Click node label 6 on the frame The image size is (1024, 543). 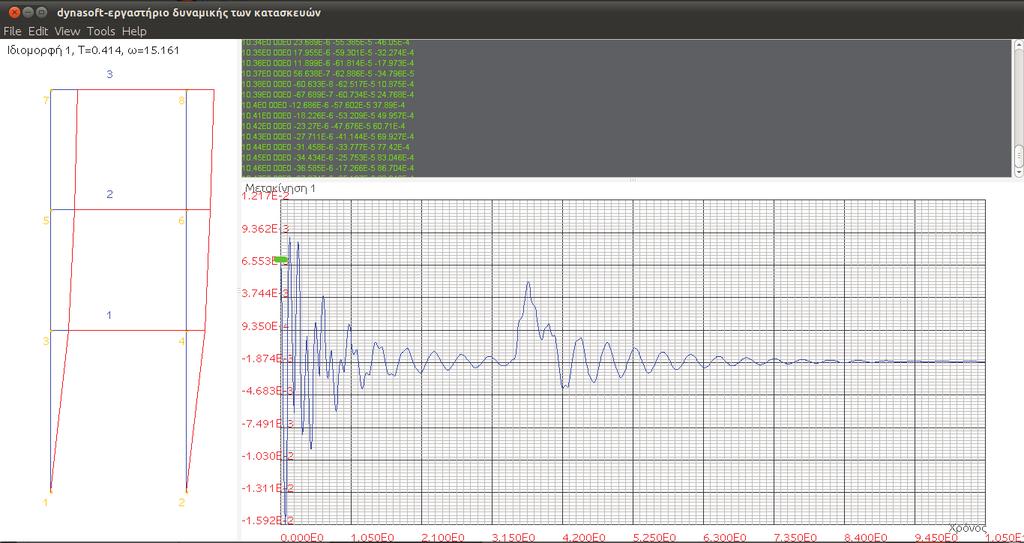[182, 221]
